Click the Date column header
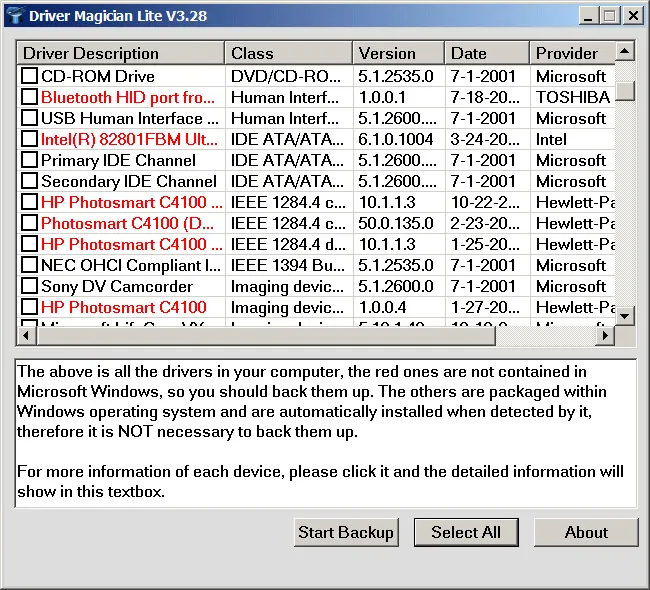 coord(486,53)
